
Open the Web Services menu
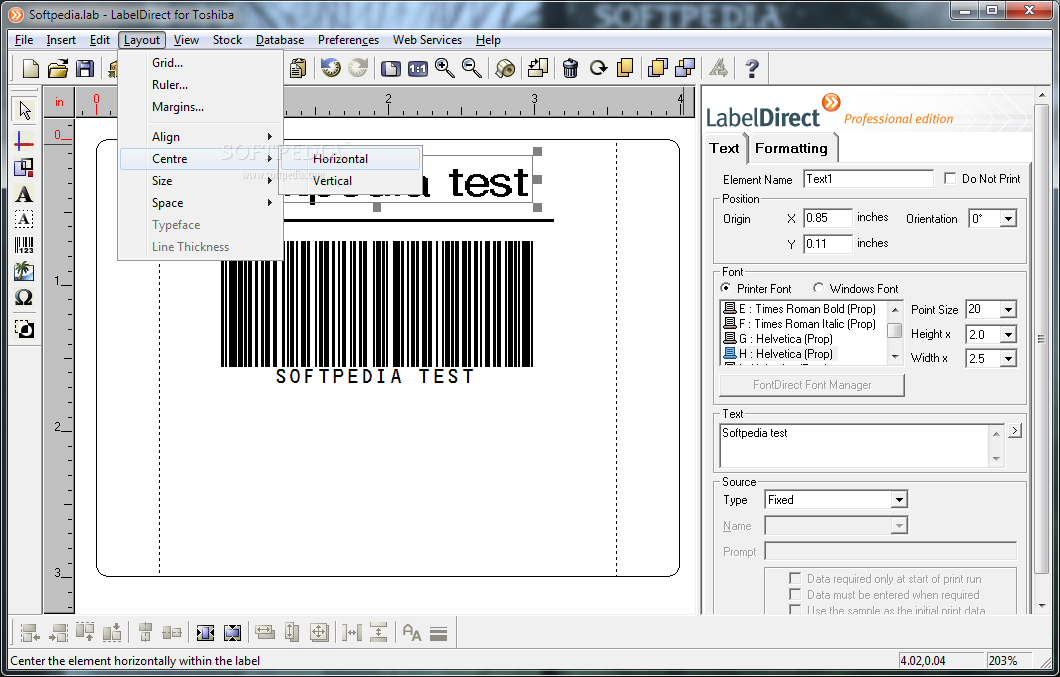click(x=427, y=40)
